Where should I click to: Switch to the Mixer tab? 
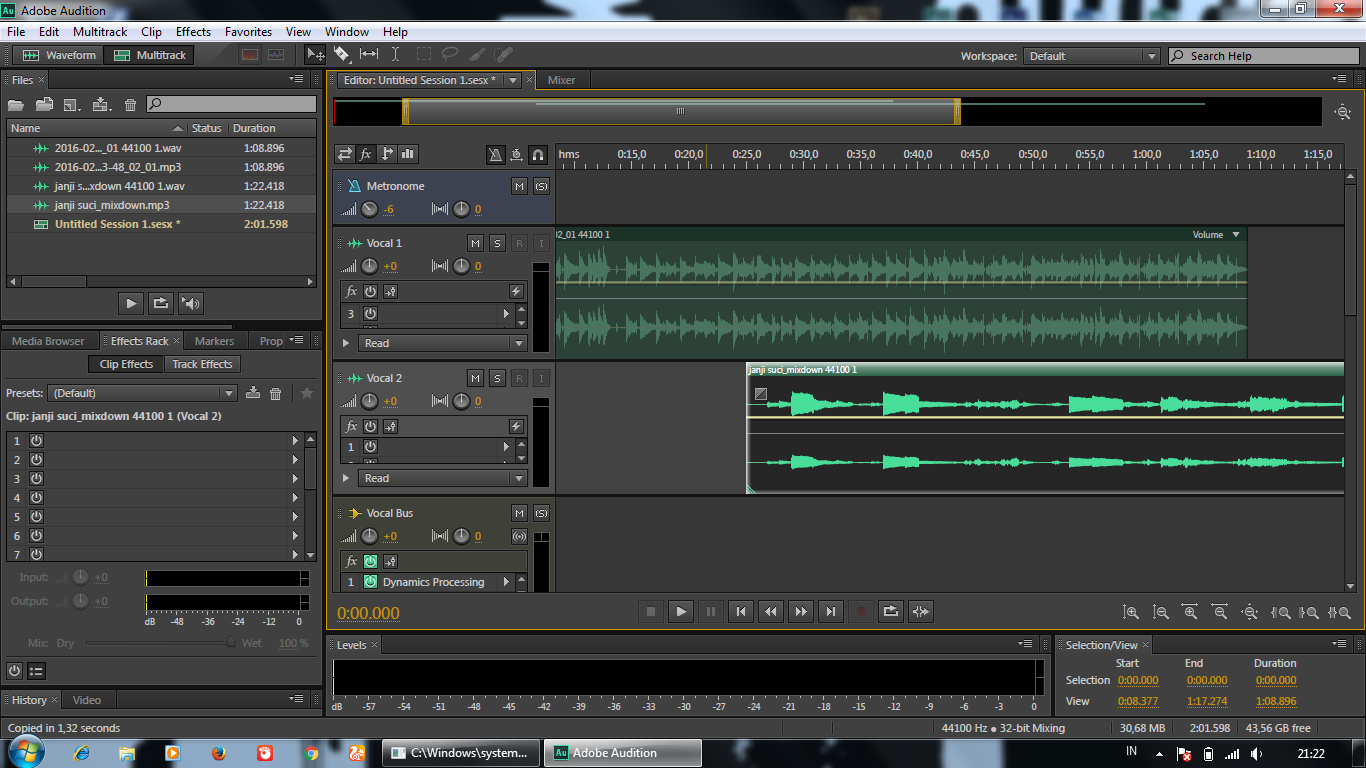(561, 80)
